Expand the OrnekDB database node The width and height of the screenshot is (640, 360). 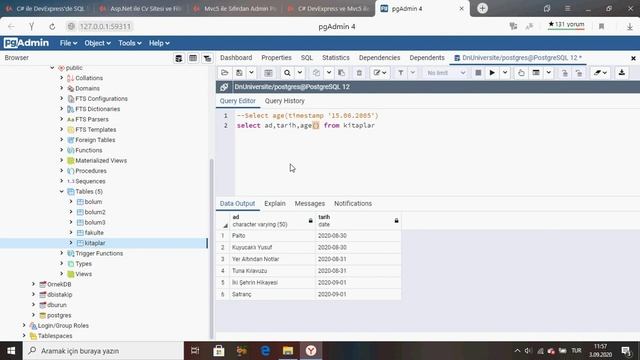click(33, 284)
